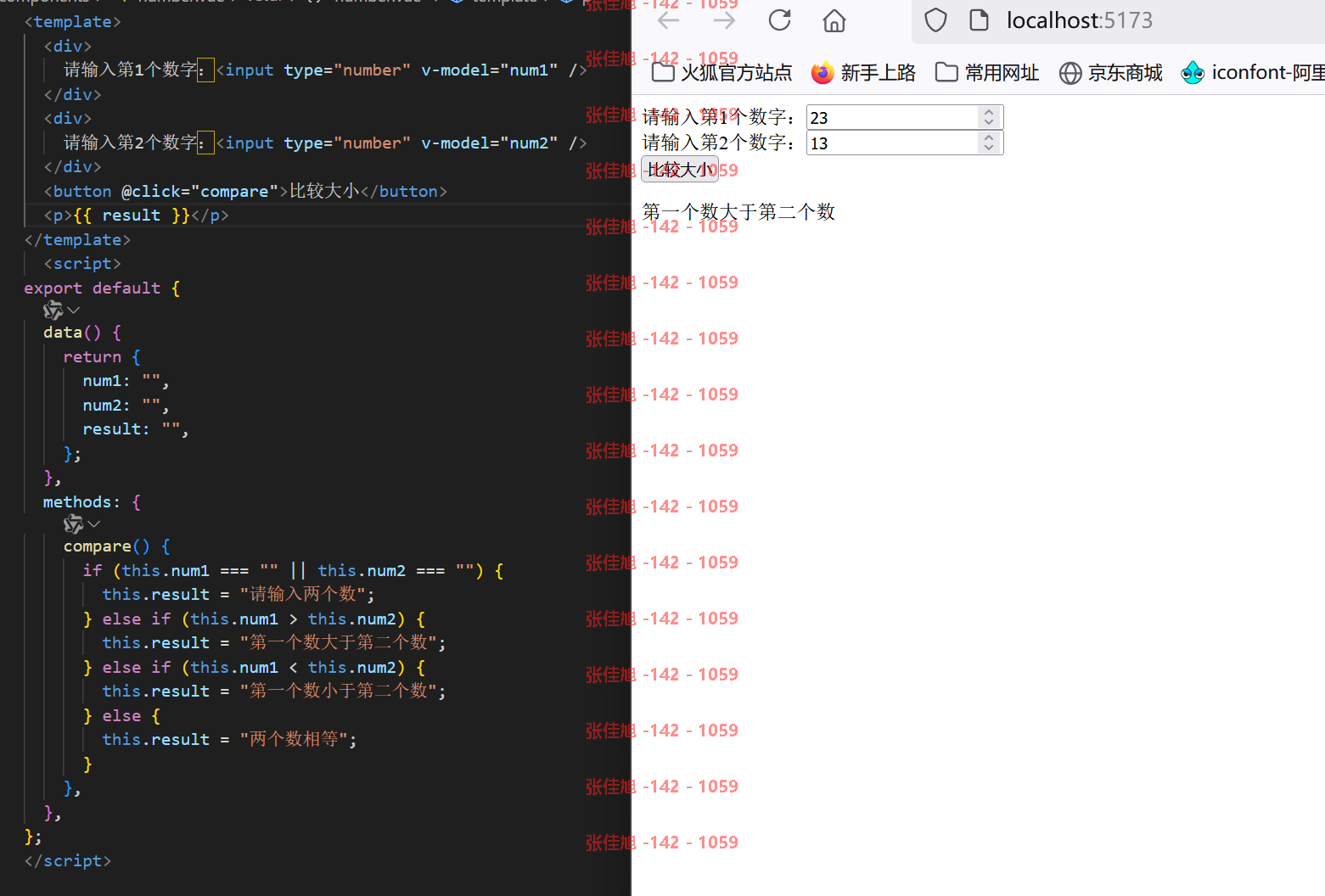Open the 火狐官方站点 bookmark folder
1325x896 pixels.
pyautogui.click(x=721, y=73)
